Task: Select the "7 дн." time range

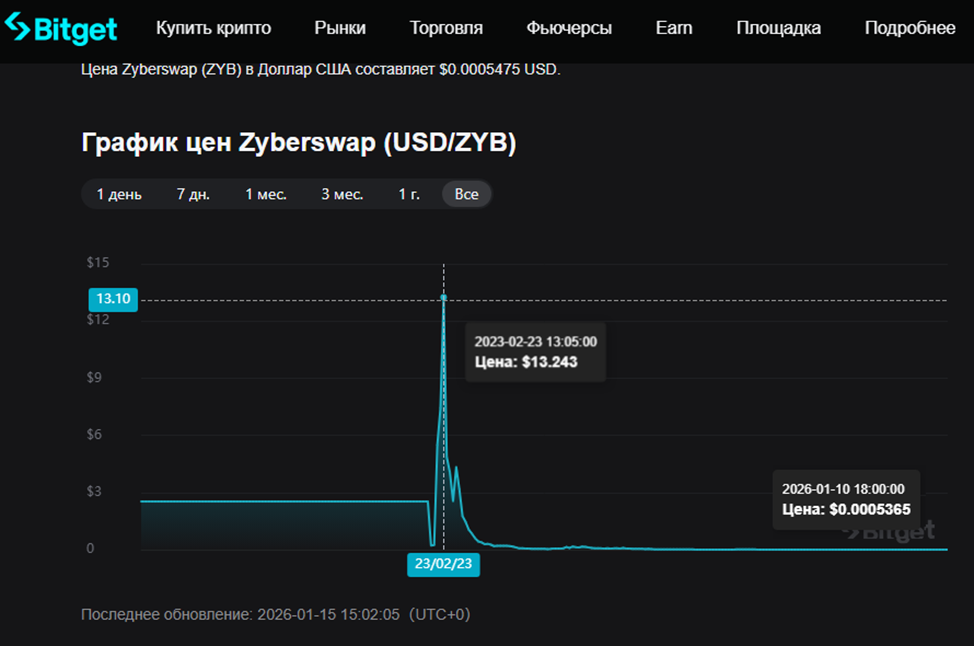Action: tap(192, 194)
